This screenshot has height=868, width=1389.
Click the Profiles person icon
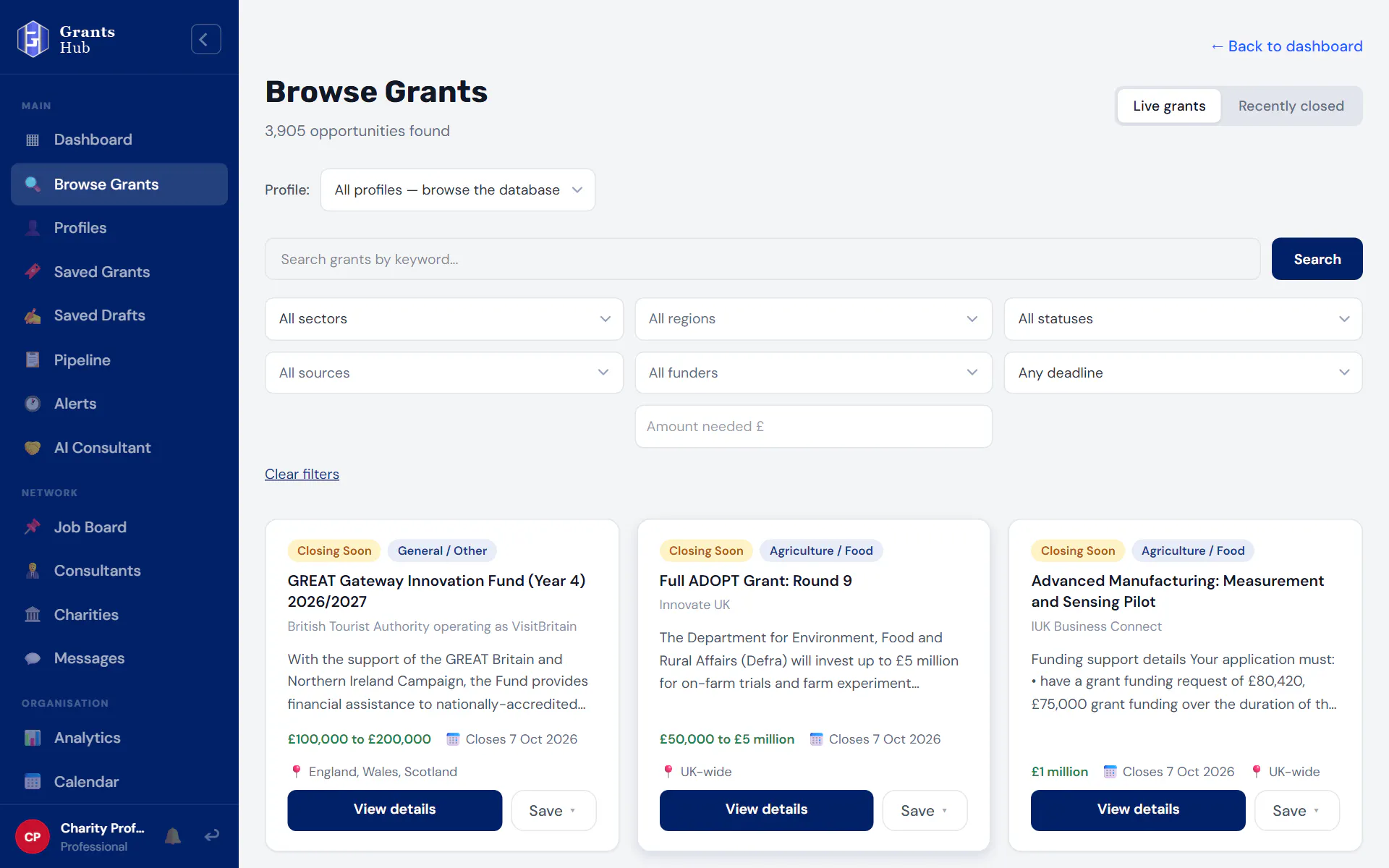tap(33, 228)
